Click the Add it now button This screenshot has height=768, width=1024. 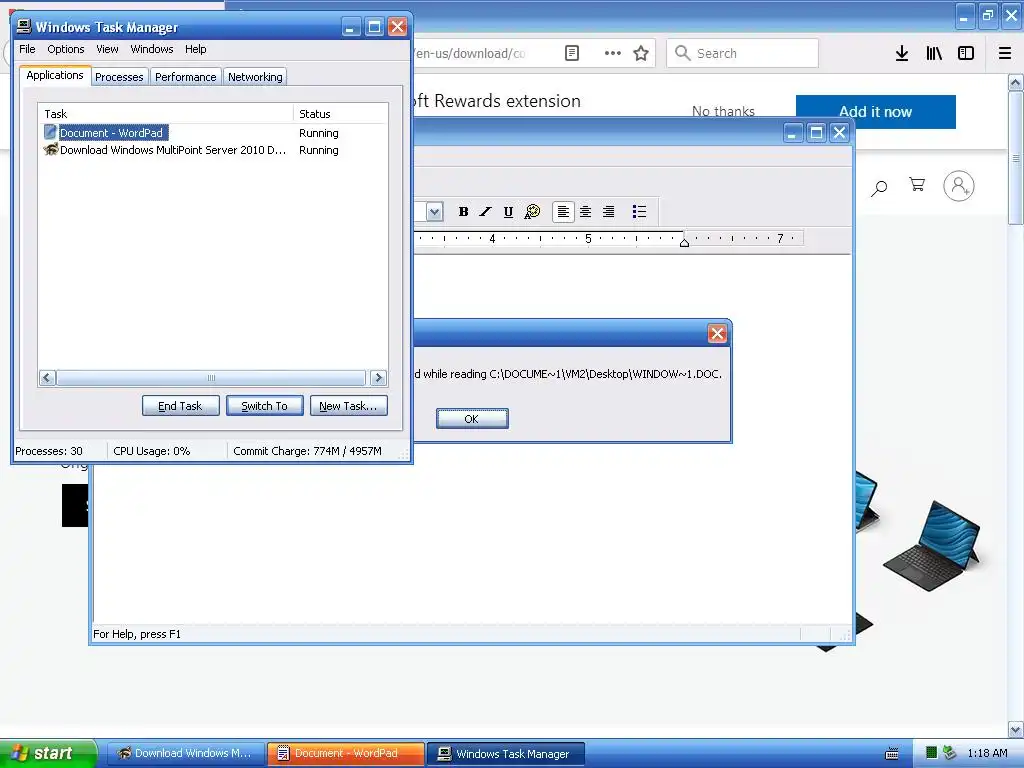876,112
